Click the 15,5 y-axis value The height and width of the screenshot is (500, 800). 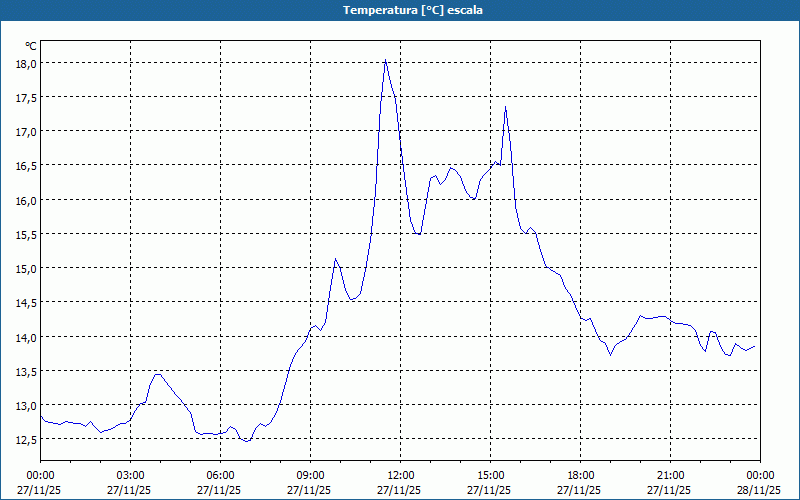26,235
